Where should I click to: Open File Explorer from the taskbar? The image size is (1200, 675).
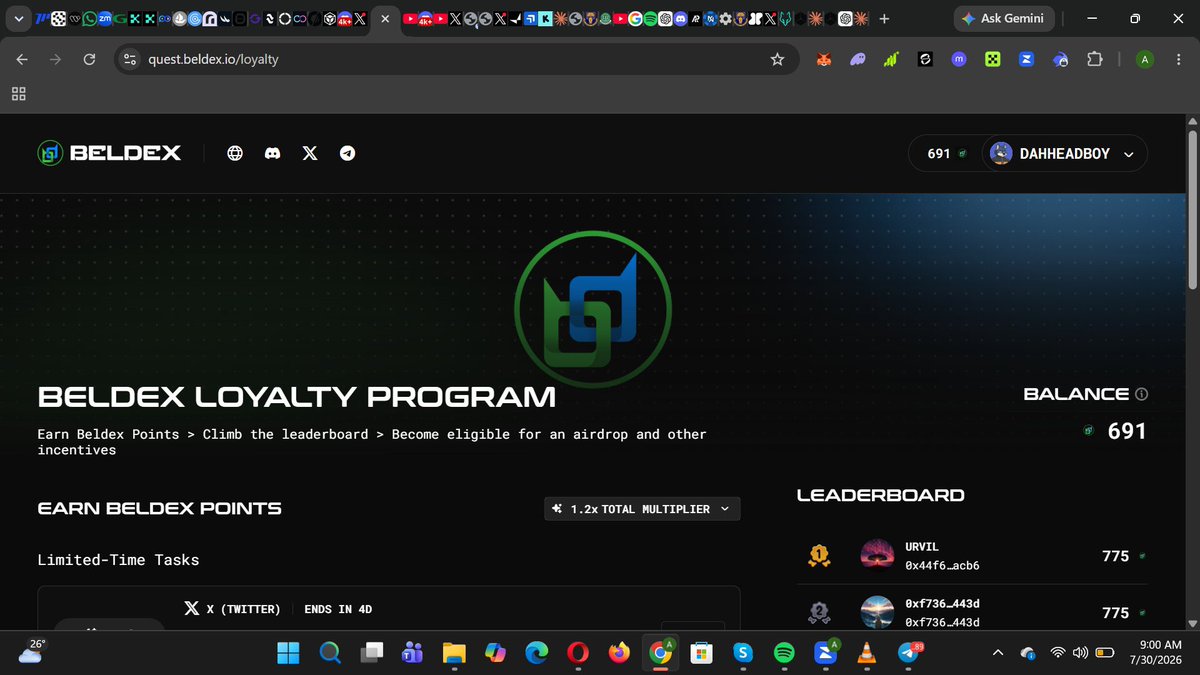(453, 653)
